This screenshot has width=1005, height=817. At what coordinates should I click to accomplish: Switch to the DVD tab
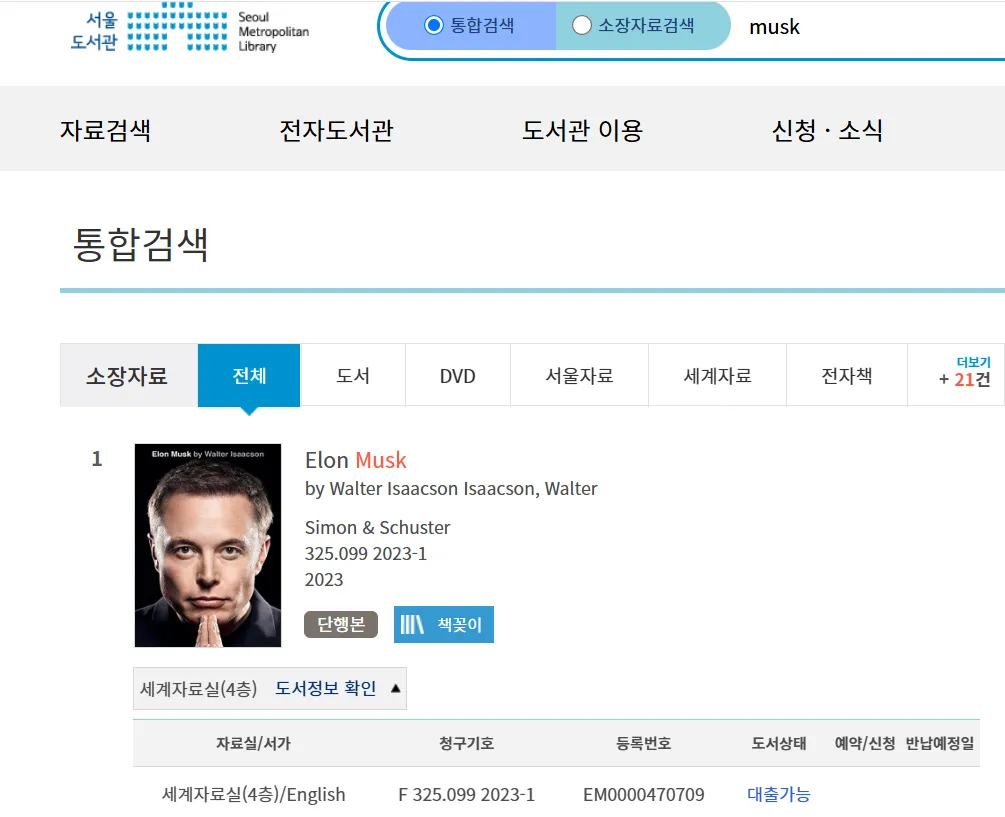pyautogui.click(x=458, y=375)
